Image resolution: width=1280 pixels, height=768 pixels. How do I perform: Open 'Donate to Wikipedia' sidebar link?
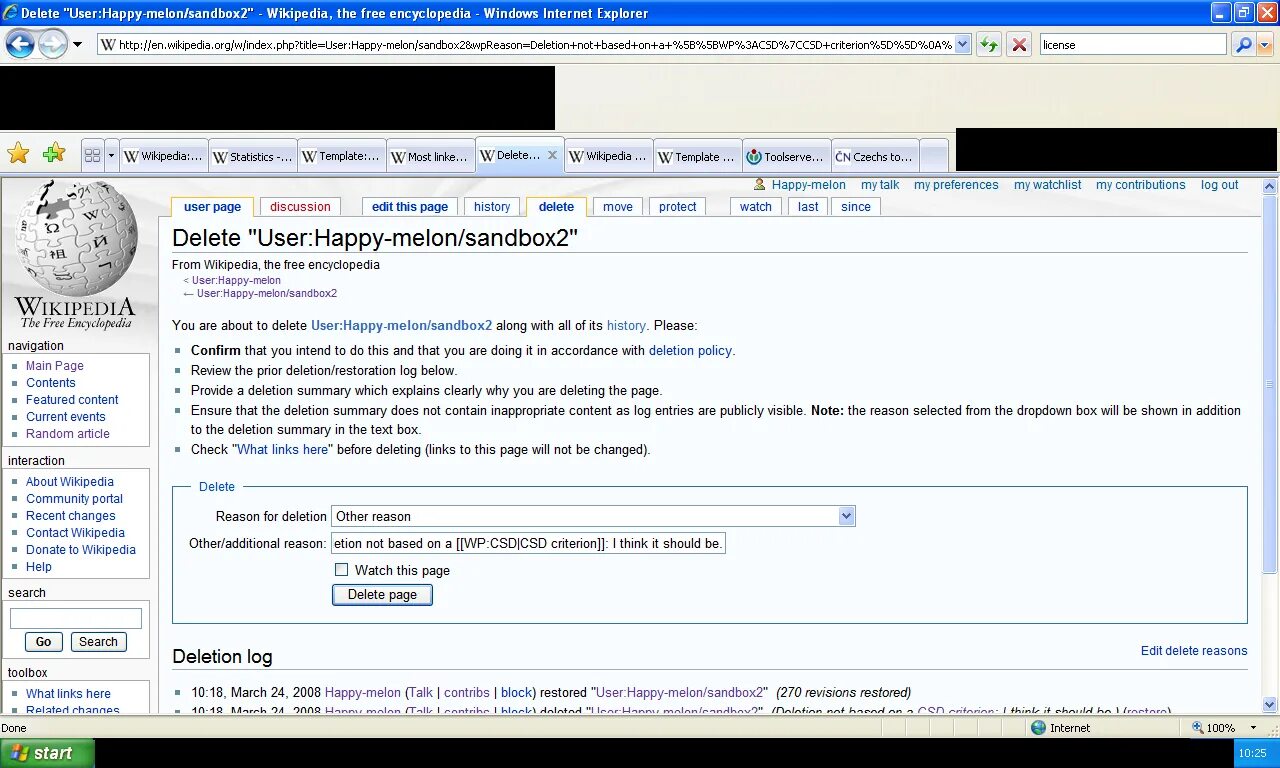click(81, 550)
